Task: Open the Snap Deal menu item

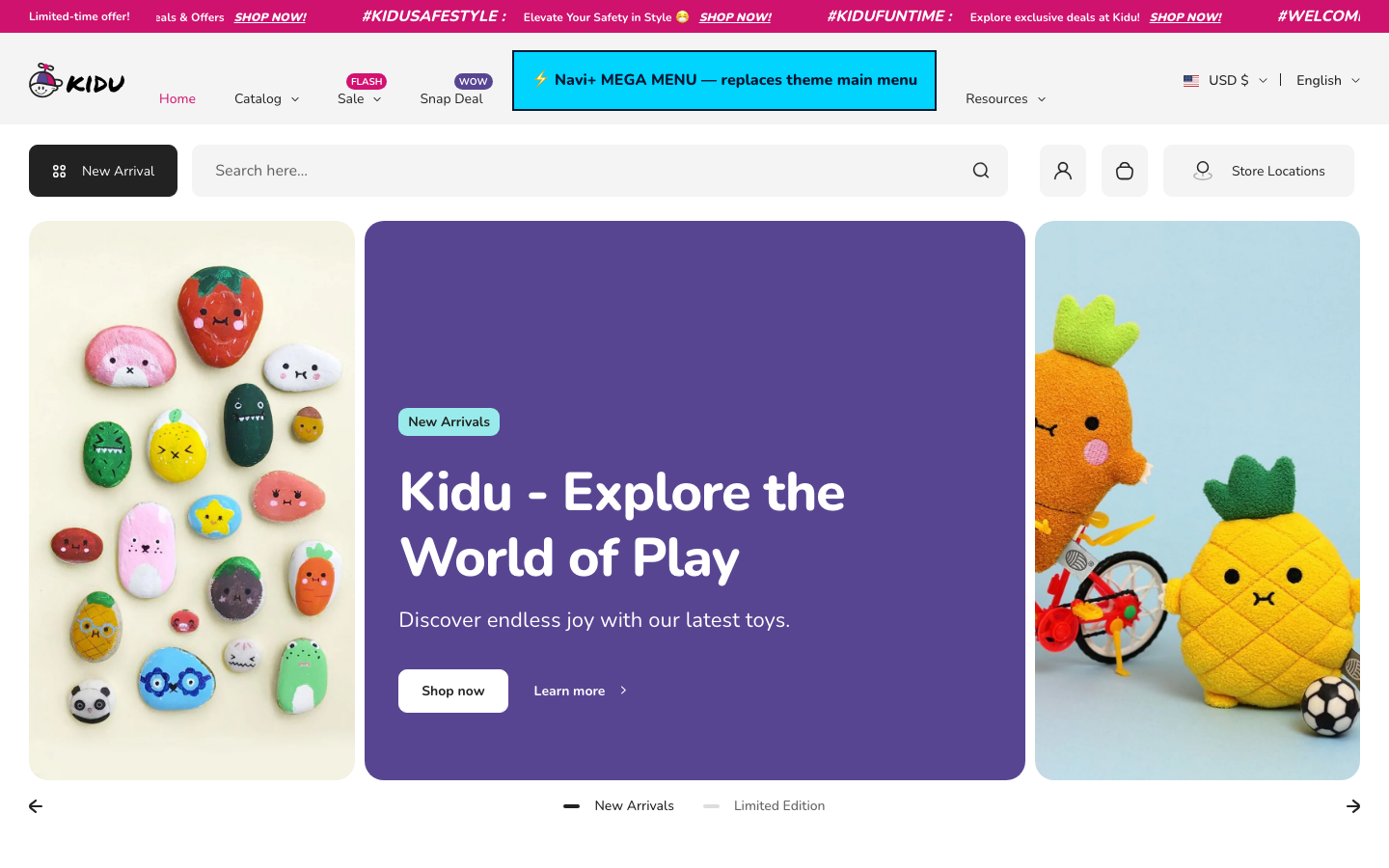Action: pyautogui.click(x=451, y=98)
